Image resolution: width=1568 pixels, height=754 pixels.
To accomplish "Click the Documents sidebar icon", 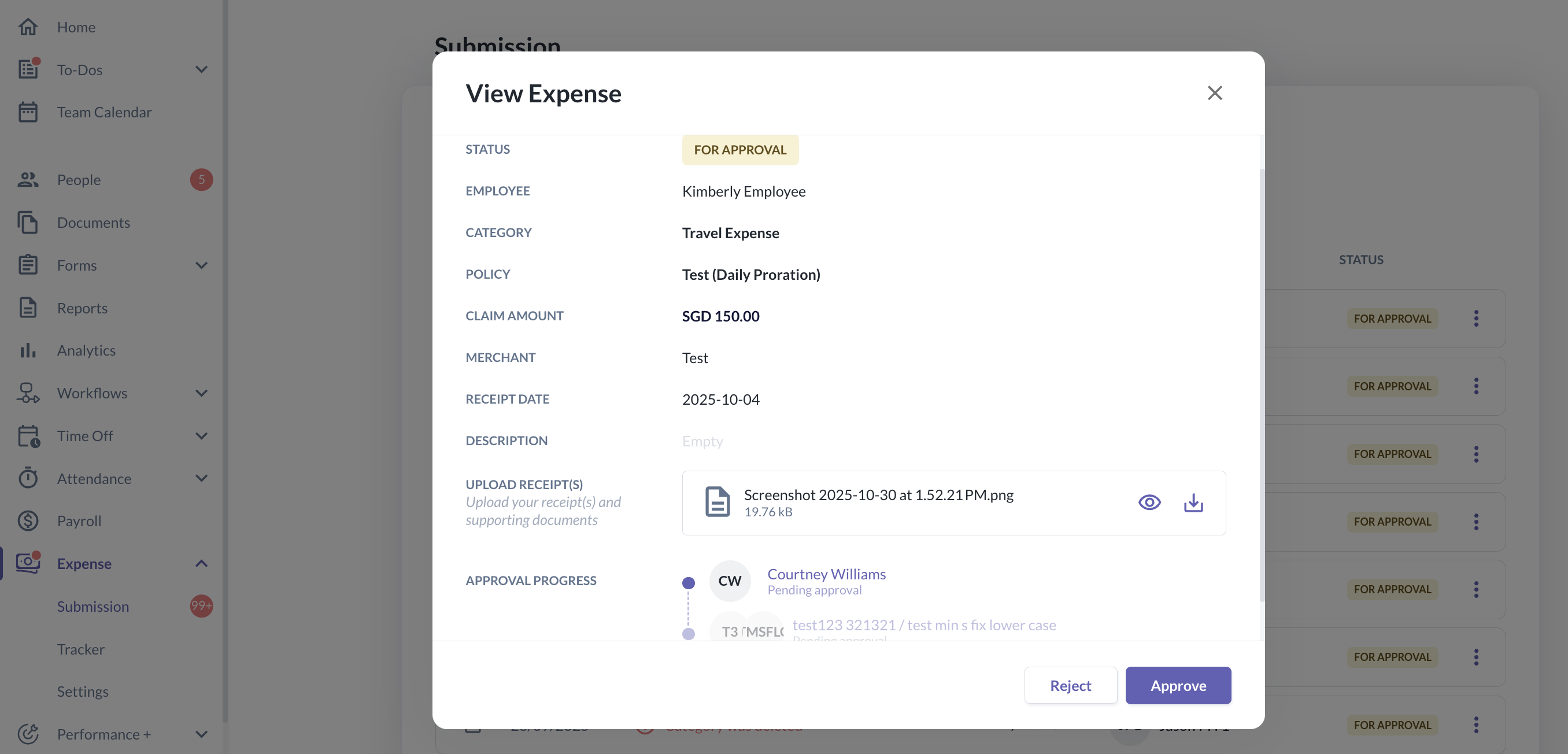I will click(x=28, y=223).
